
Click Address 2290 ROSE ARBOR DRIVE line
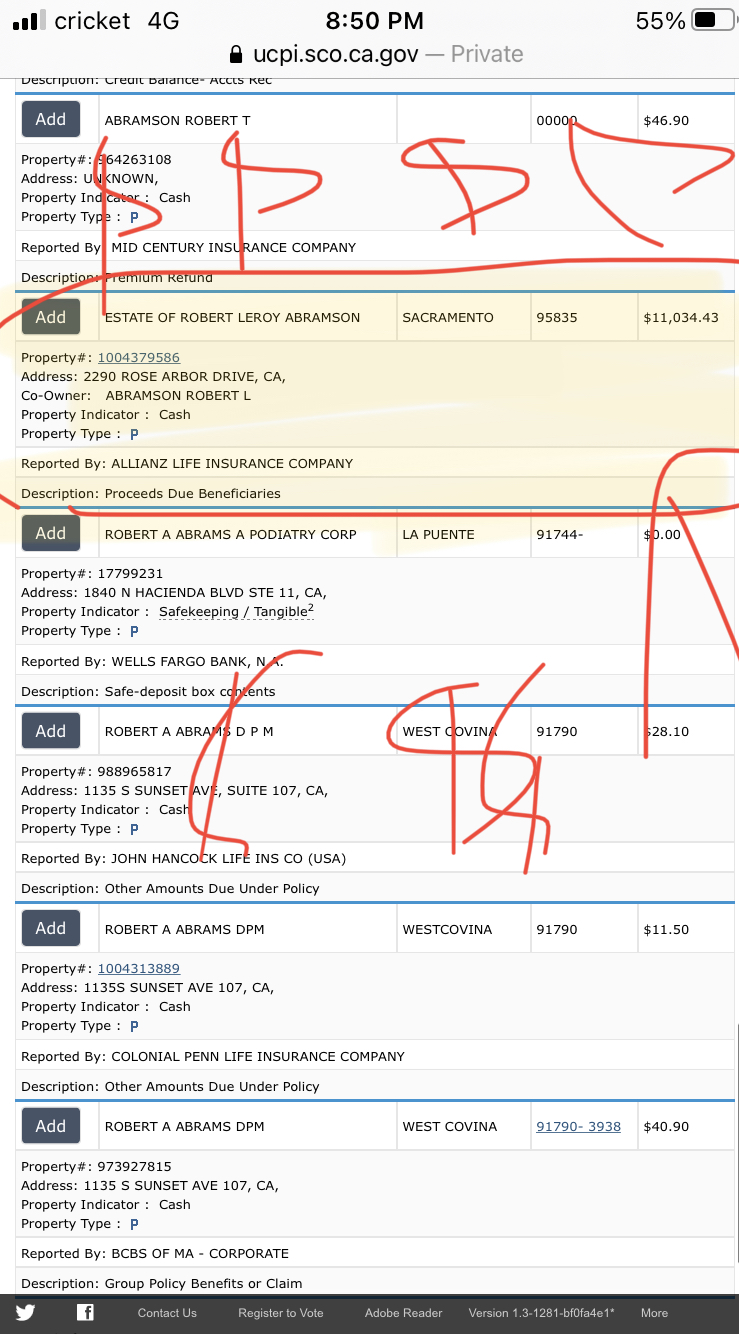click(x=153, y=376)
